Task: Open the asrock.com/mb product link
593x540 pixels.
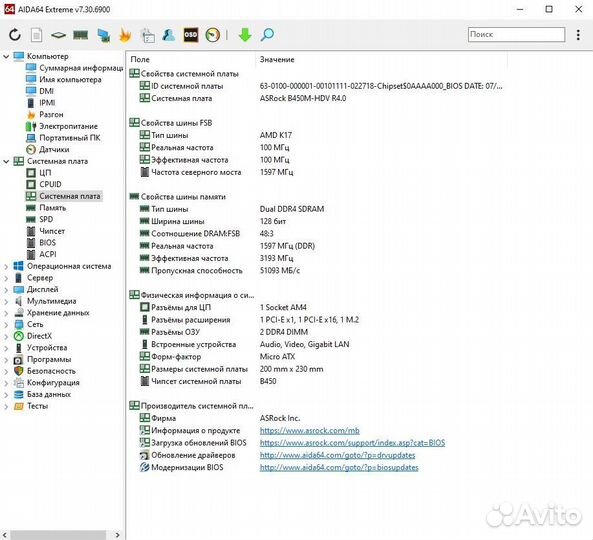Action: point(309,430)
